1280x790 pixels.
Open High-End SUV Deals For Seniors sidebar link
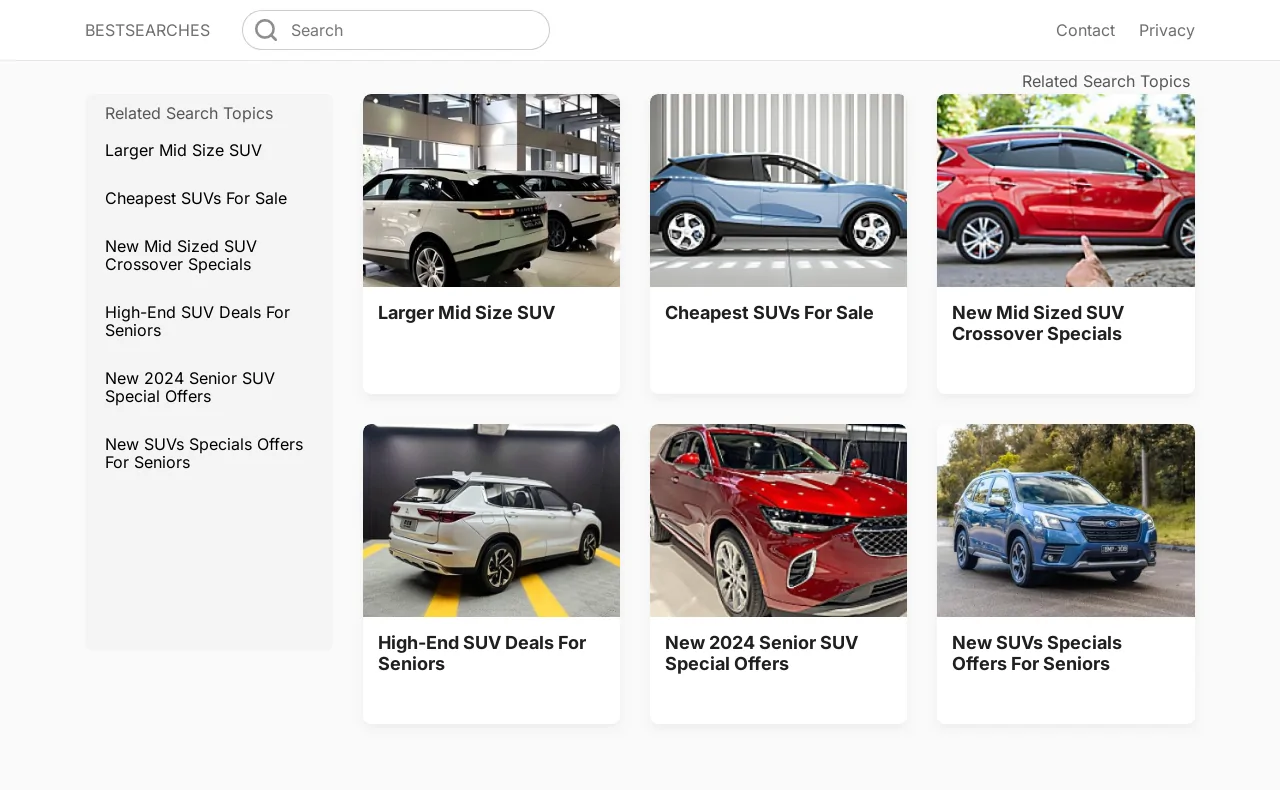(x=197, y=322)
